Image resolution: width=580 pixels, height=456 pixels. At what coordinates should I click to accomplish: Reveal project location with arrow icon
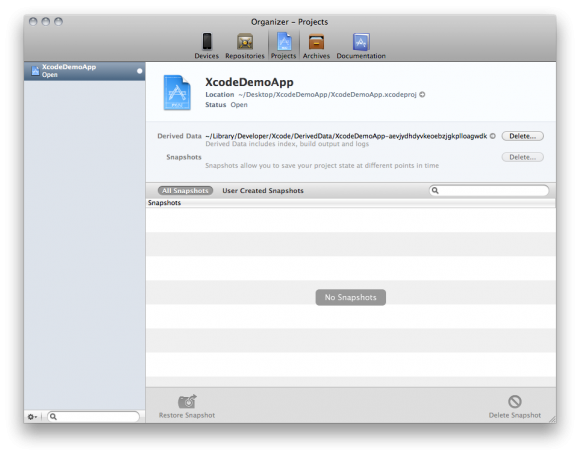coord(422,95)
